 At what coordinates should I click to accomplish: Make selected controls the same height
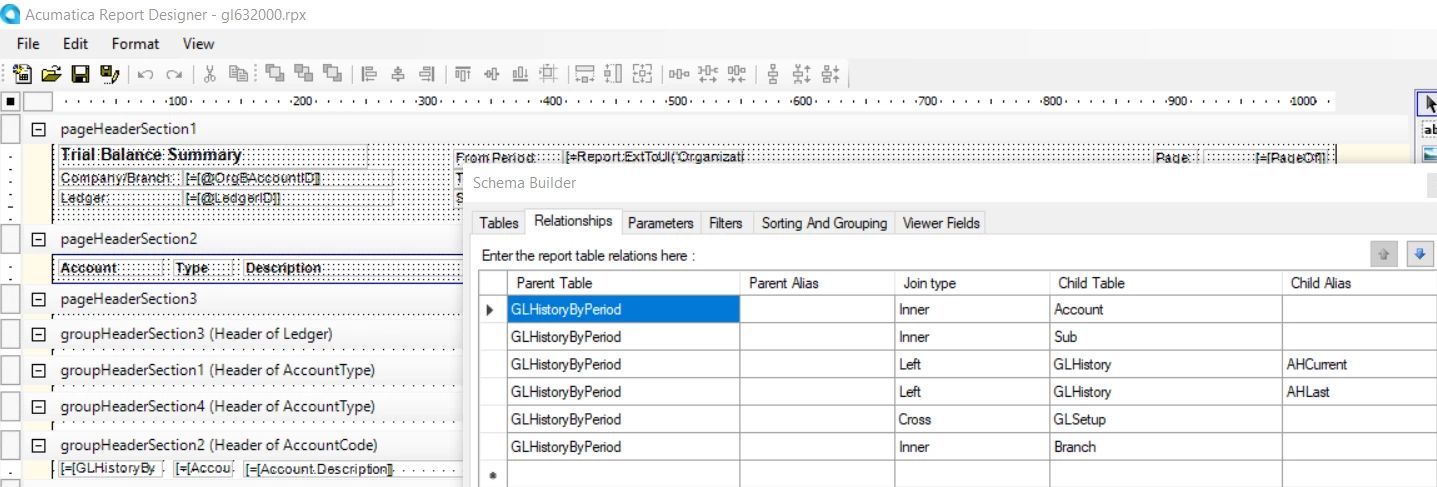click(614, 74)
